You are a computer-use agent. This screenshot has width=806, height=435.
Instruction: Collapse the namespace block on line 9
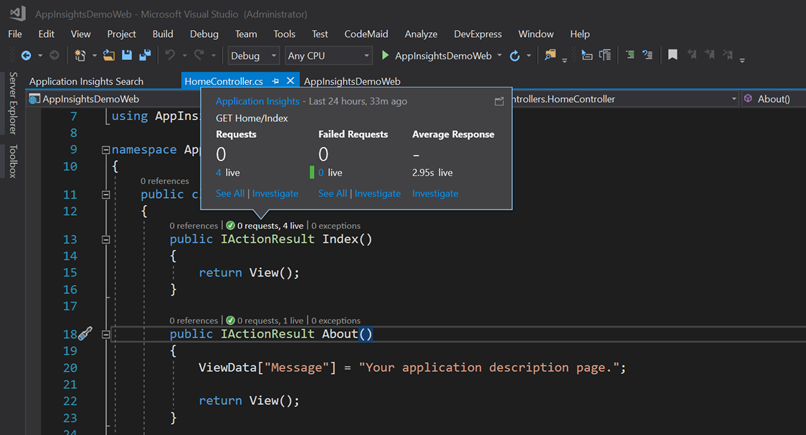[x=106, y=150]
